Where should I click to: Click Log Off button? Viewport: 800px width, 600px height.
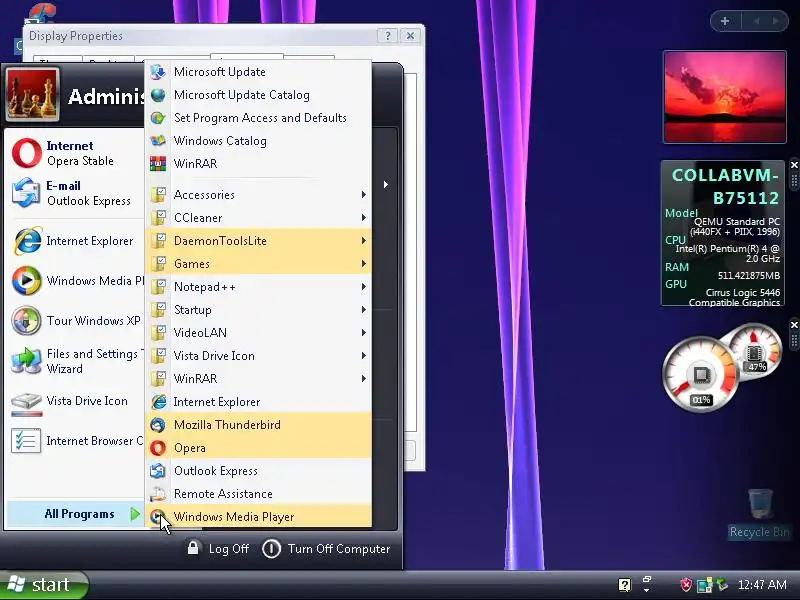coord(218,549)
